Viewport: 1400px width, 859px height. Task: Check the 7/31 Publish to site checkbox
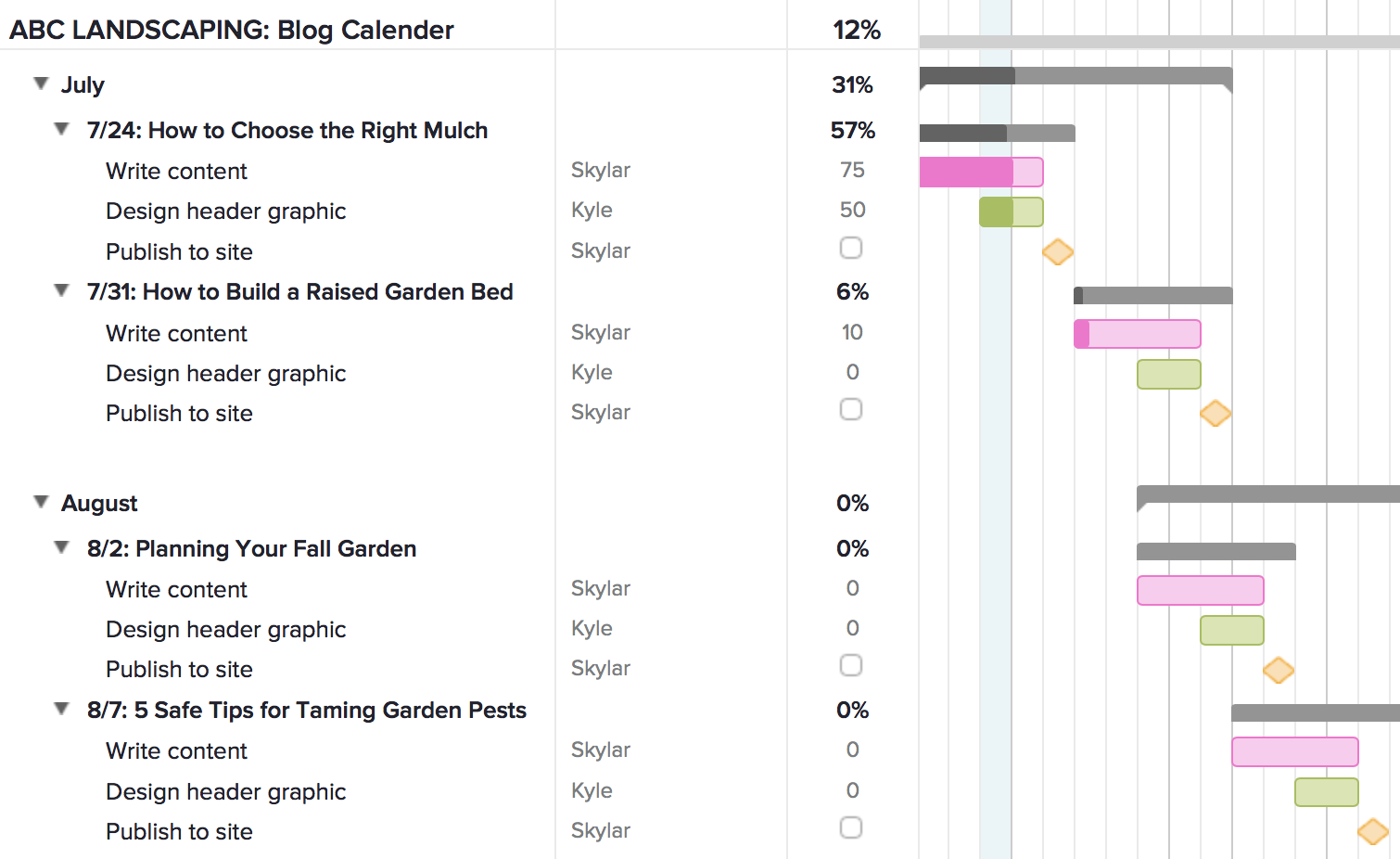point(851,409)
